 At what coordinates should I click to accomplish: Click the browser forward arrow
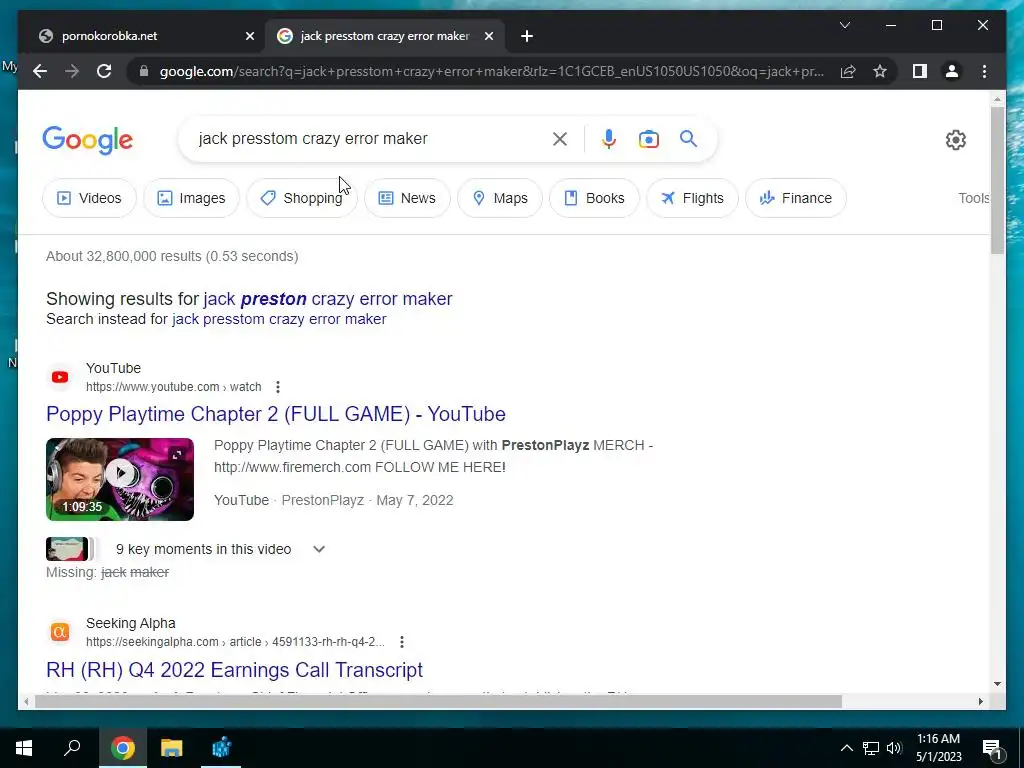[72, 71]
